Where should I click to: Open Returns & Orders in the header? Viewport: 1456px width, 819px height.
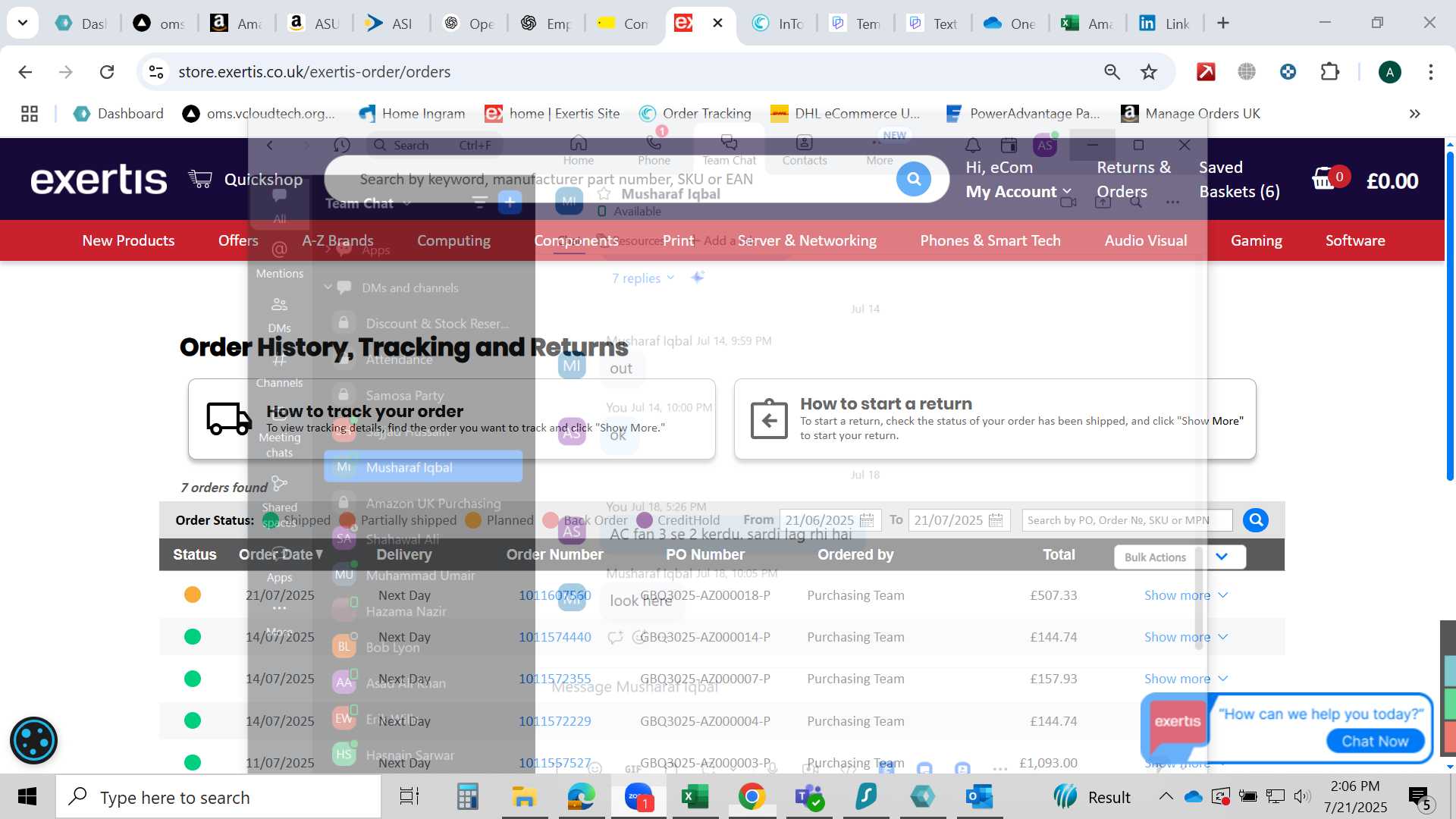[x=1134, y=180]
